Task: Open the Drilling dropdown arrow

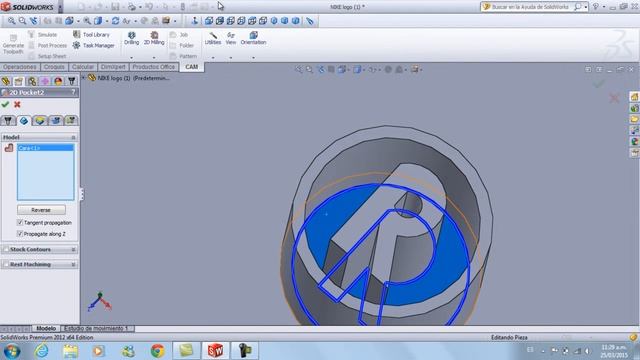Action: [x=131, y=58]
